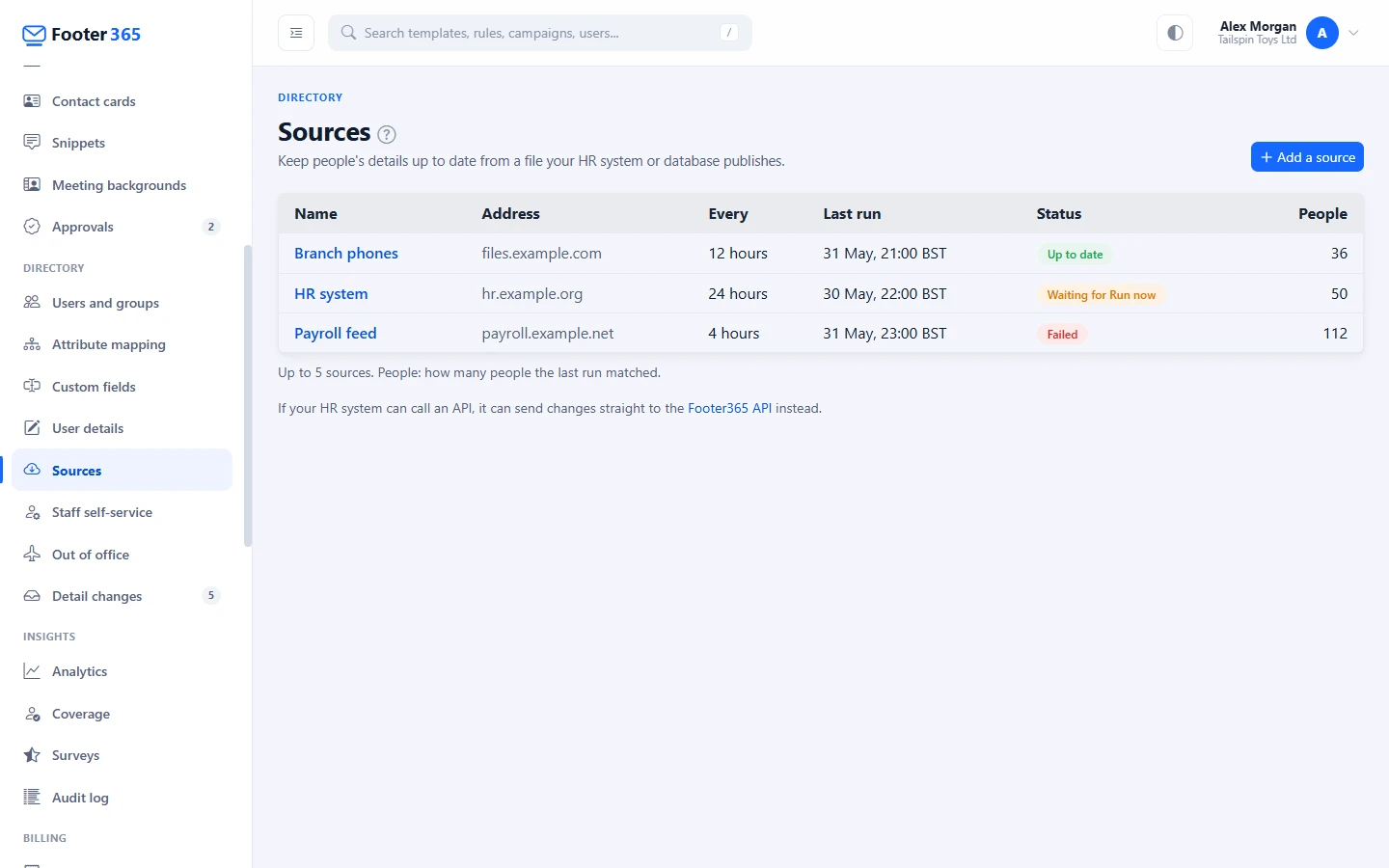Viewport: 1389px width, 868px height.
Task: Open the Payroll feed source link
Action: coord(336,334)
